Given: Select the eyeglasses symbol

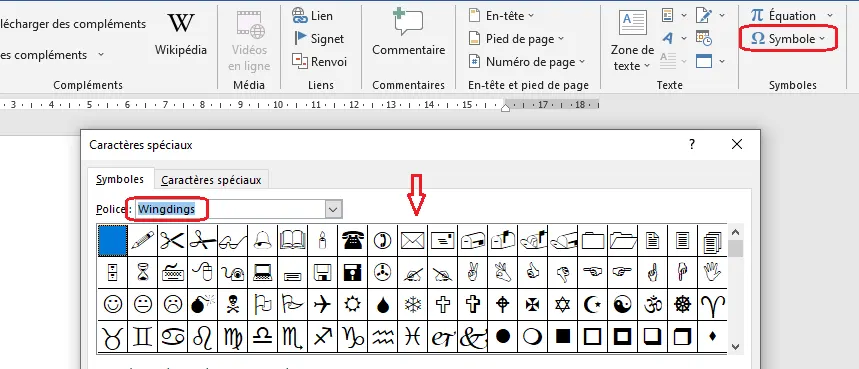Looking at the screenshot, I should pos(232,240).
